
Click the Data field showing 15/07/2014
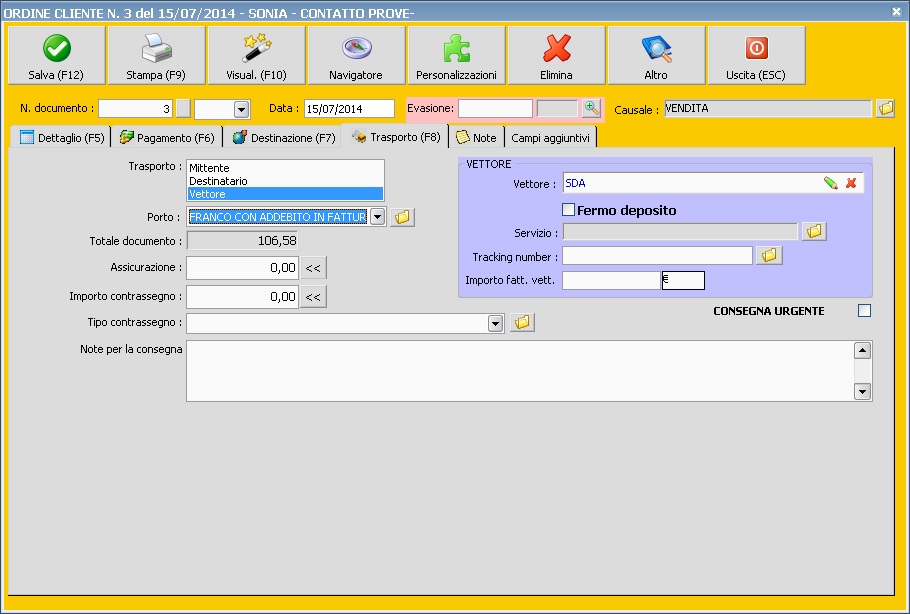pos(349,109)
